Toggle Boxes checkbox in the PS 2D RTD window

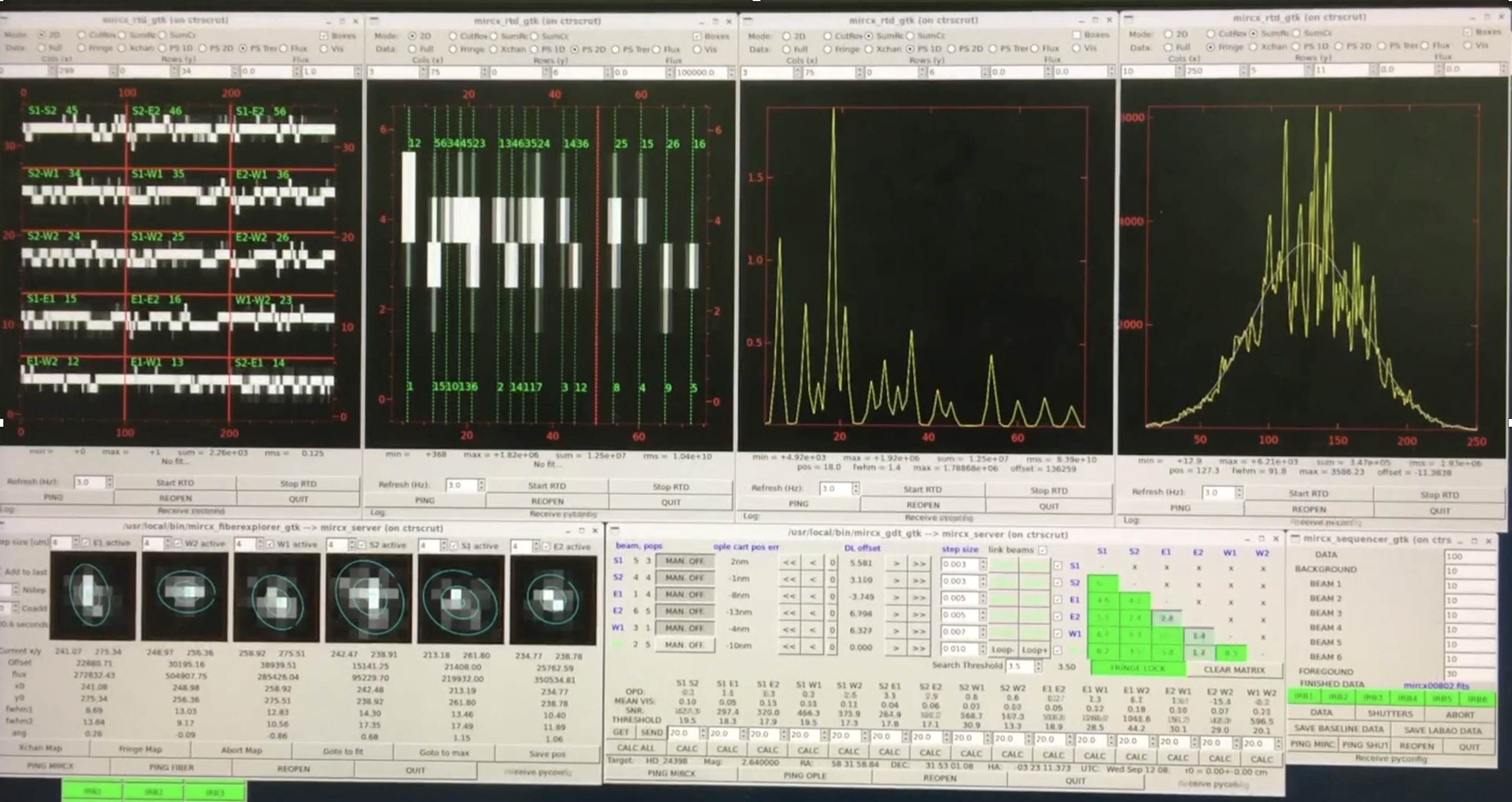click(697, 36)
